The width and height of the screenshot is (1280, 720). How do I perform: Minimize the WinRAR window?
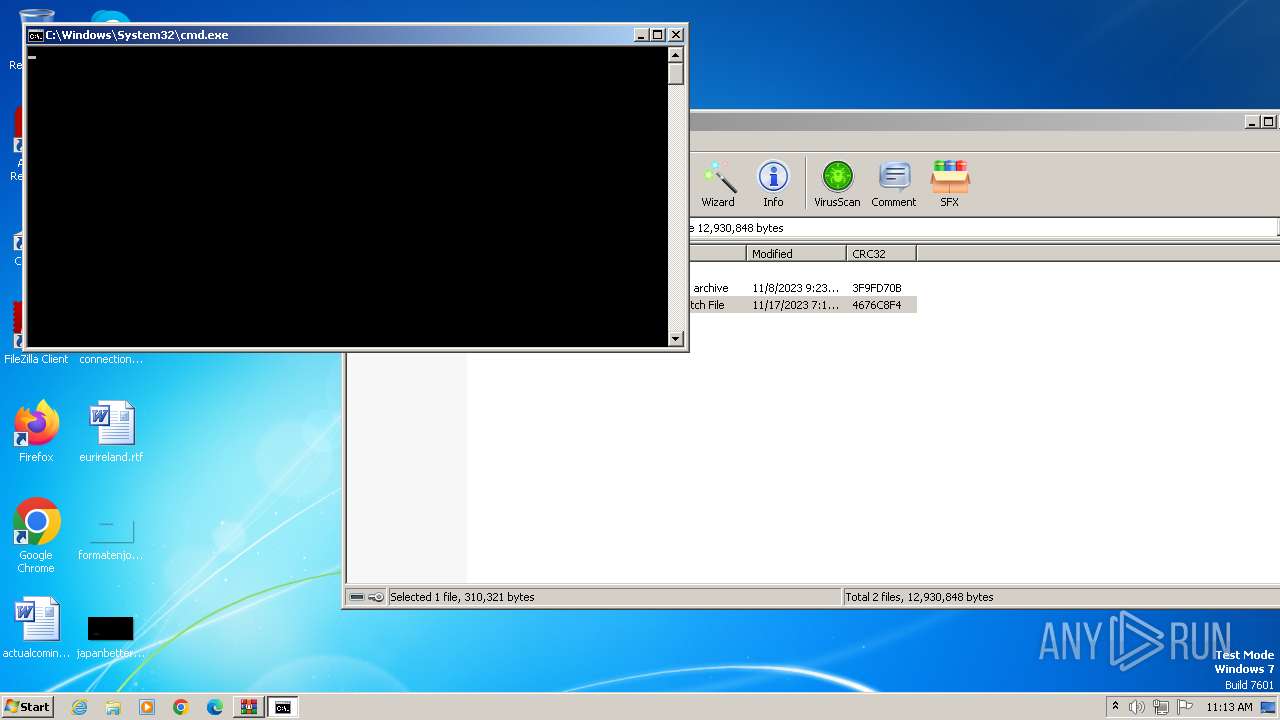(1252, 122)
